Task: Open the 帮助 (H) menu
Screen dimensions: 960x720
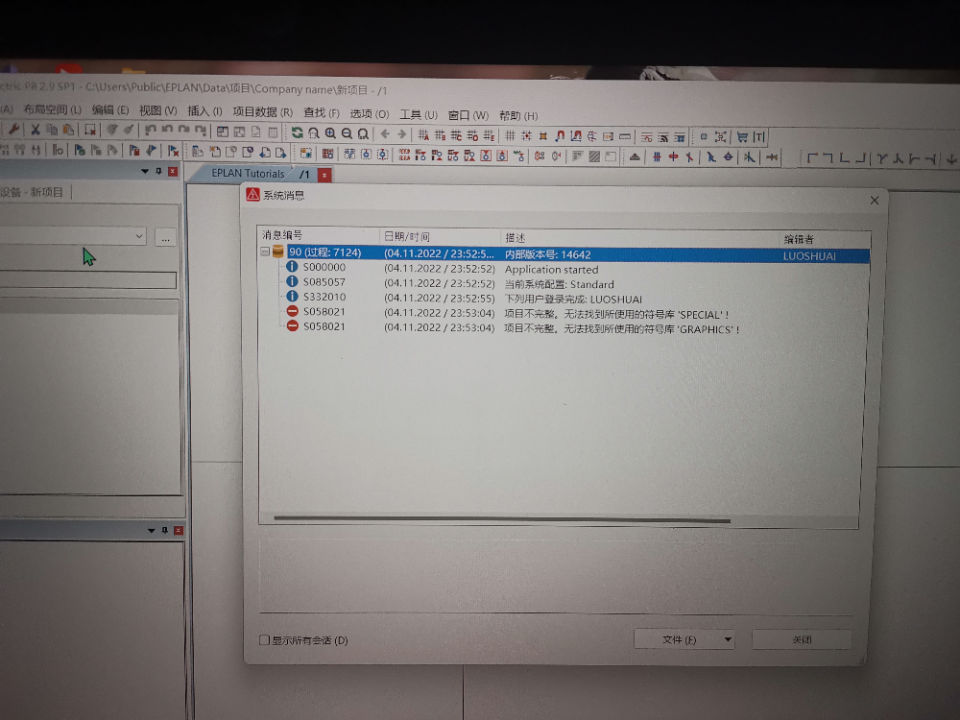Action: tap(518, 116)
